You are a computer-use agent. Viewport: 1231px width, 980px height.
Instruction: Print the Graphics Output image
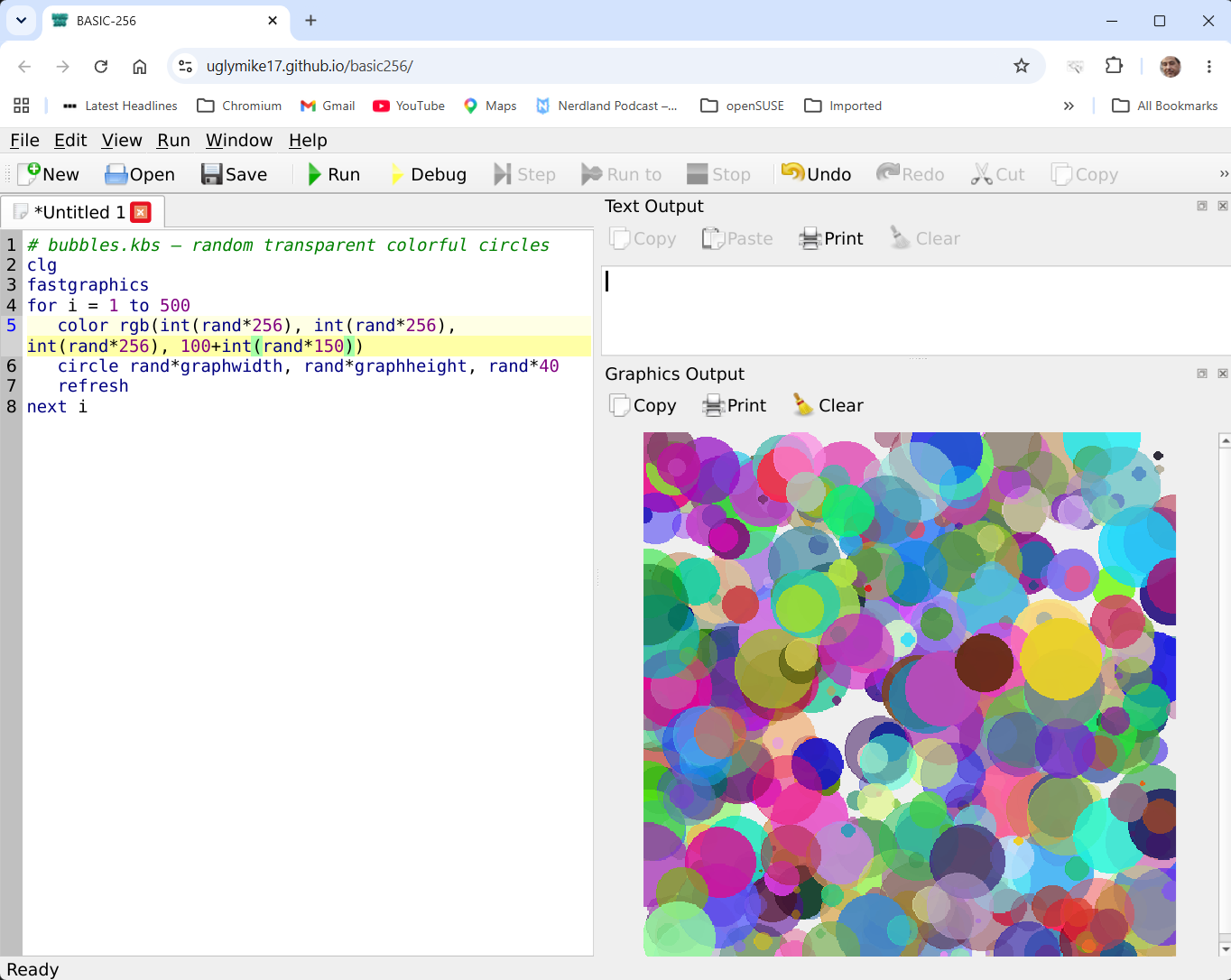(x=735, y=405)
